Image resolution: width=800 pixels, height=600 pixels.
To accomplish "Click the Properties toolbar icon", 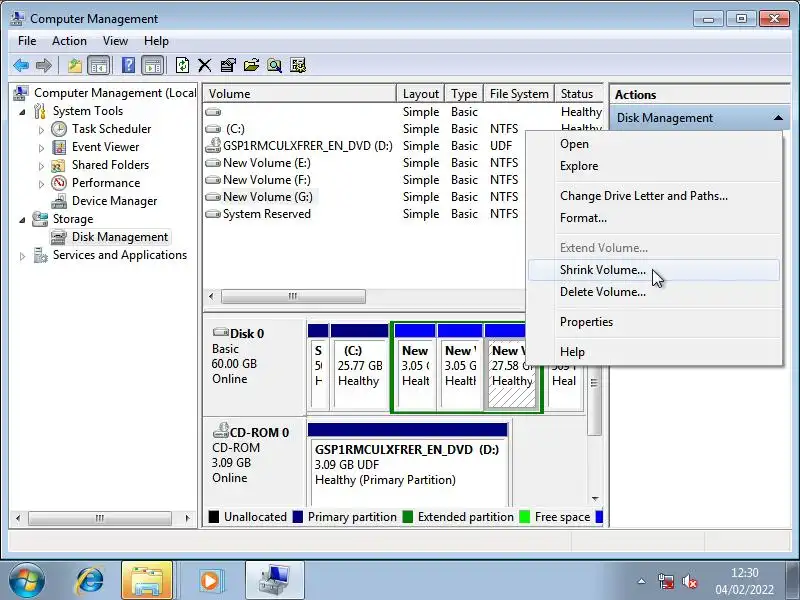I will [x=228, y=65].
